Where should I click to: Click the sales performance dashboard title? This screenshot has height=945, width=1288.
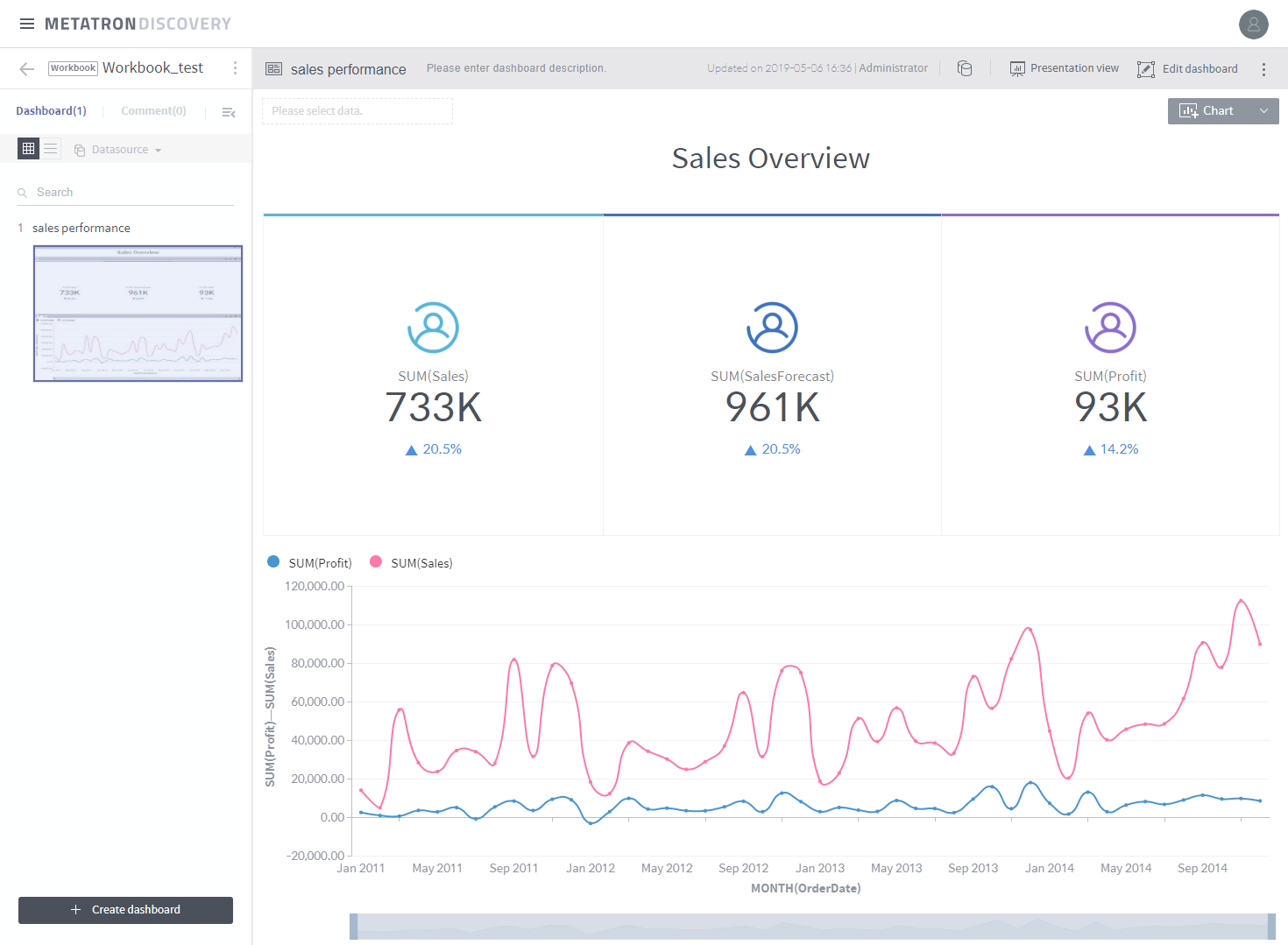[348, 69]
